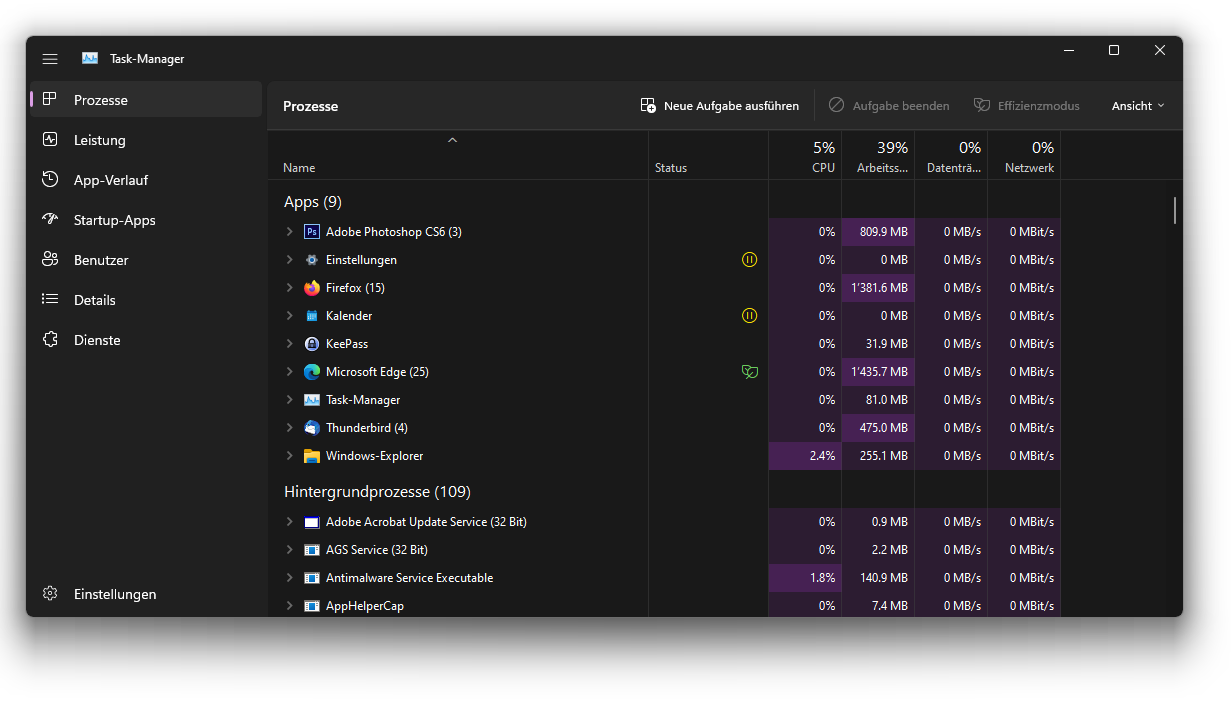
Task: Expand the Firefox process group
Action: click(x=290, y=288)
